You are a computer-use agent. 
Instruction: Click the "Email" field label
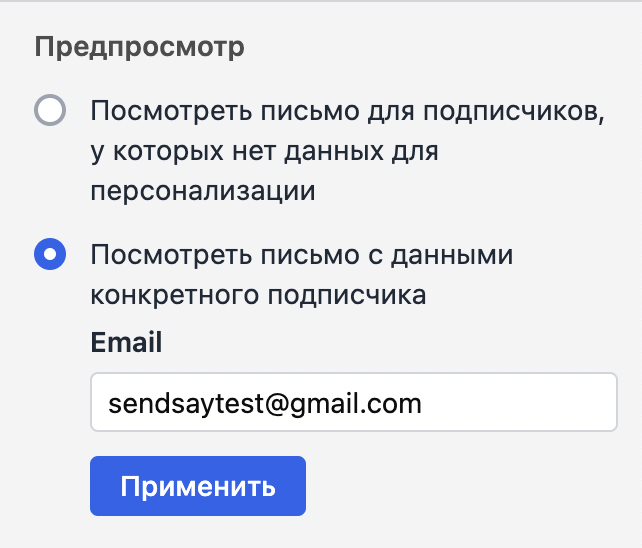(126, 343)
